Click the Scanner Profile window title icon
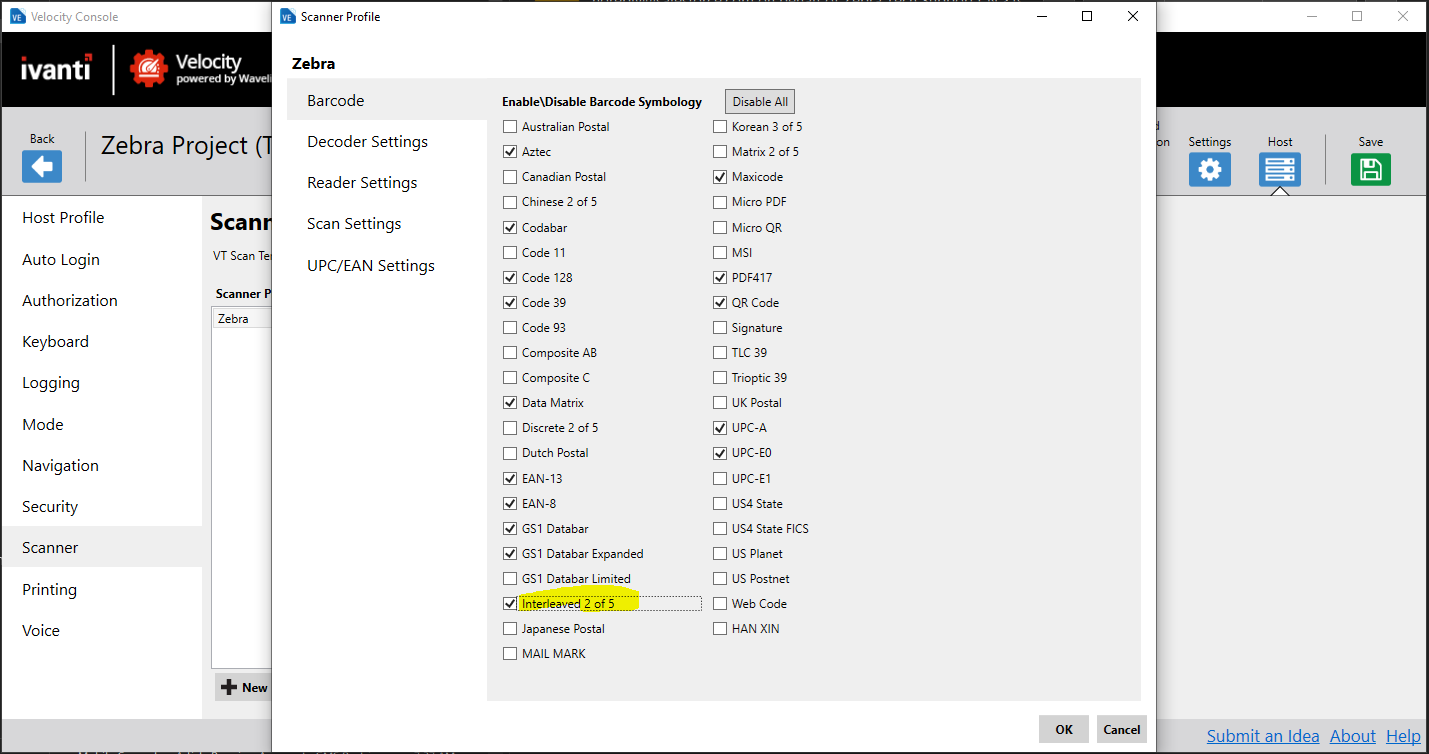1429x754 pixels. [x=288, y=17]
